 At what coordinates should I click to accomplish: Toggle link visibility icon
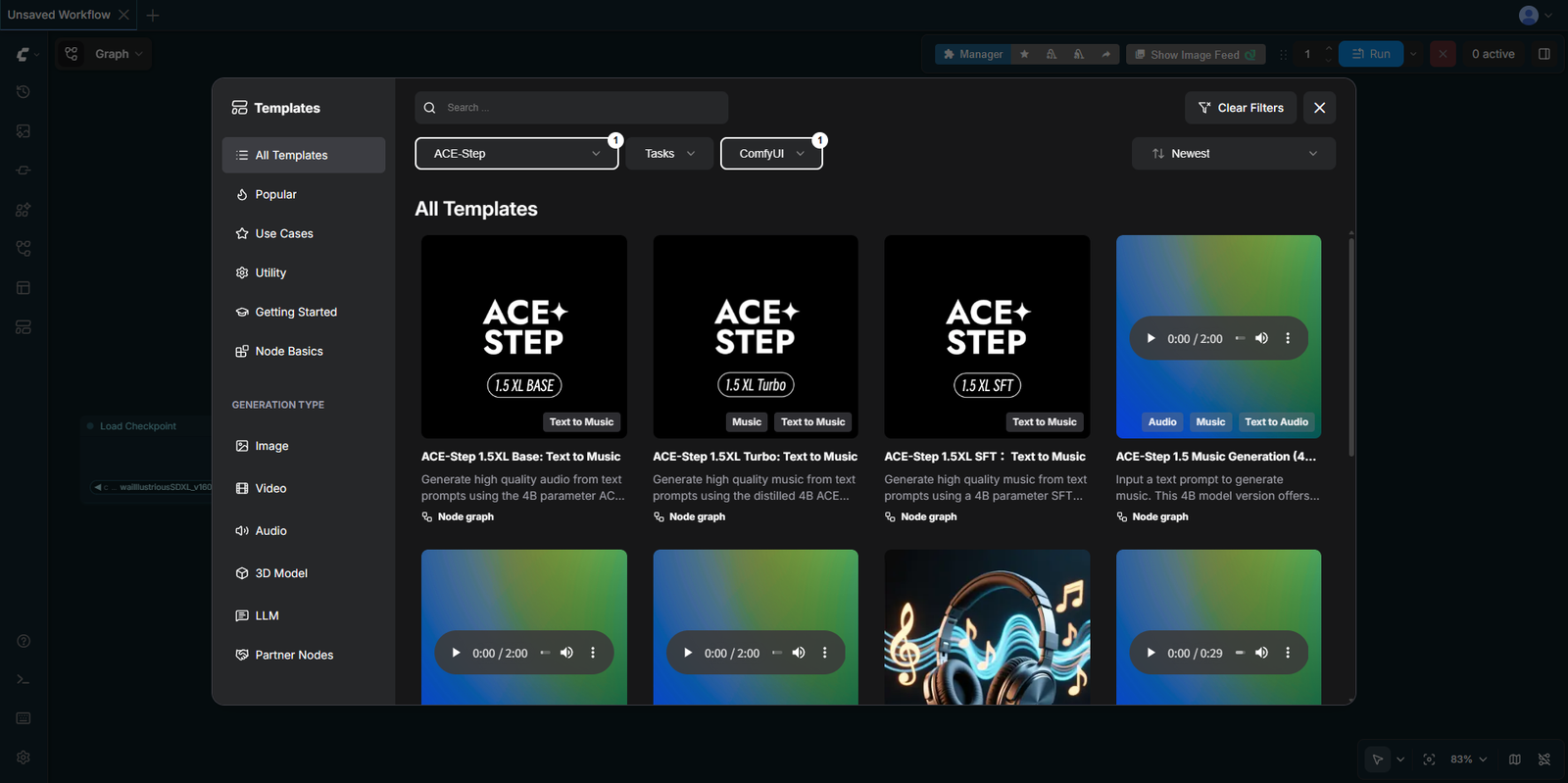[1544, 759]
